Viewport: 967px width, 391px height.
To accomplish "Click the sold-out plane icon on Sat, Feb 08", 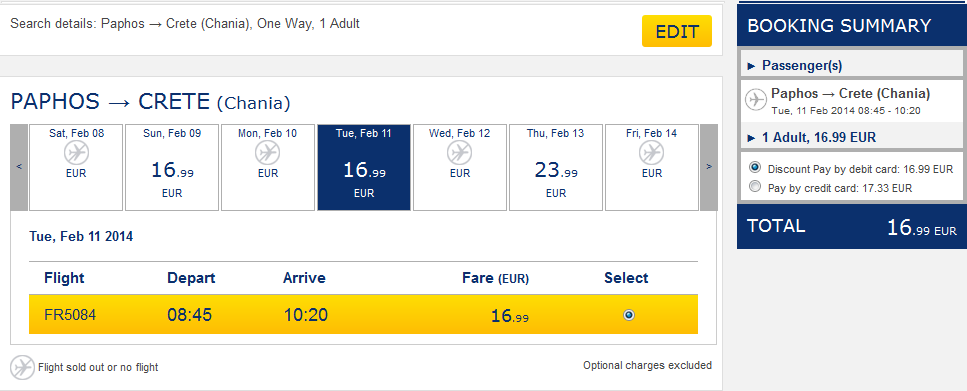I will coord(76,152).
